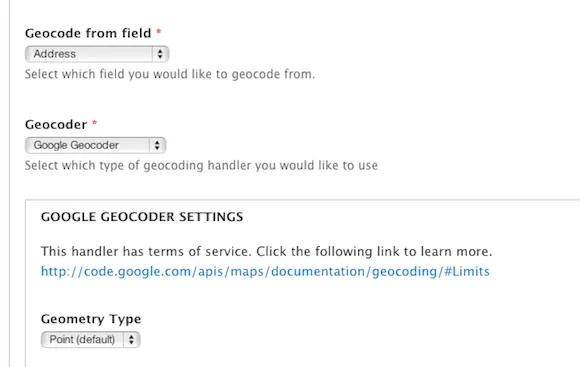Viewport: 580px width, 367px height.
Task: Click the Geometry Type label
Action: point(91,319)
